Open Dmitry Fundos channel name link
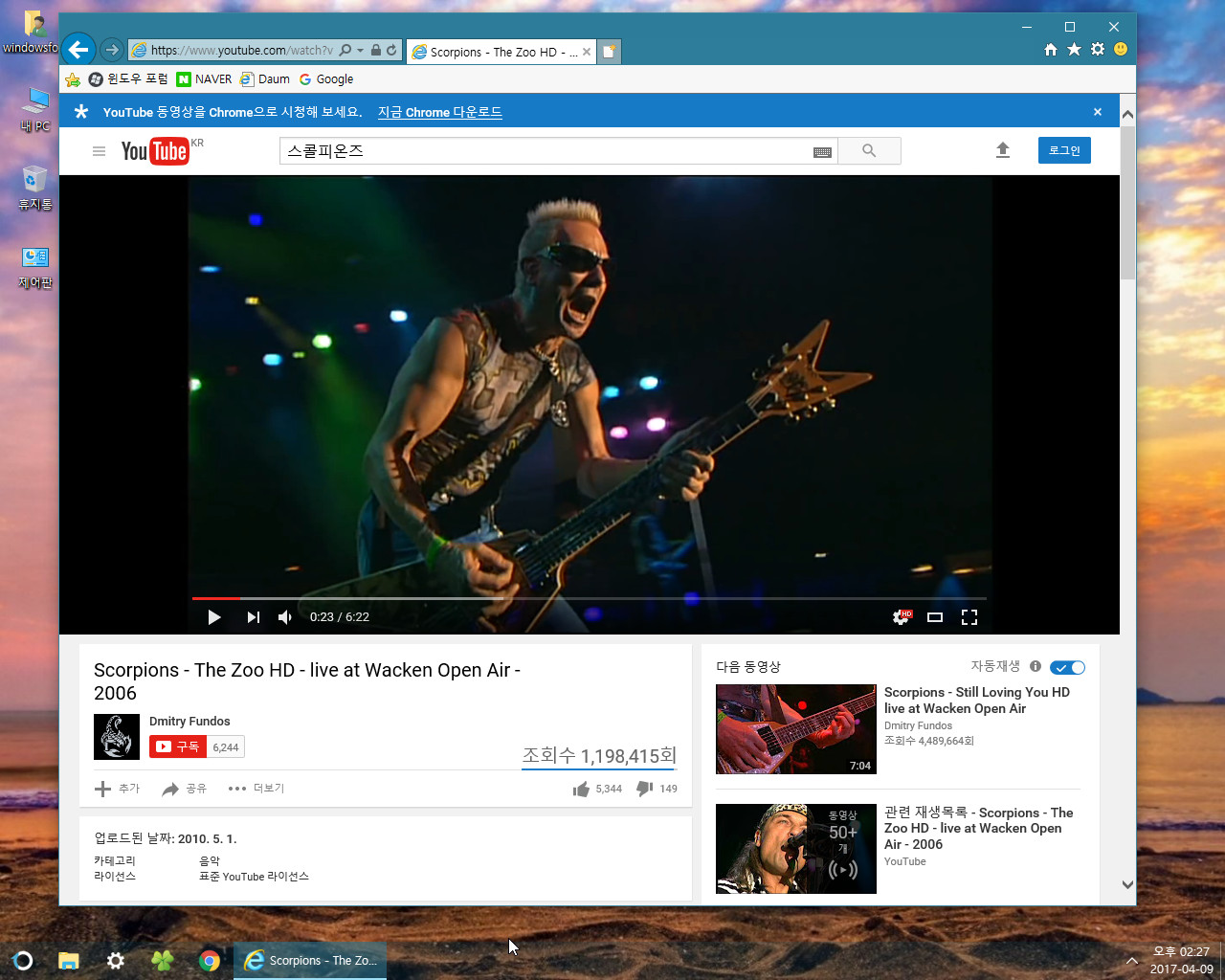The height and width of the screenshot is (980, 1225). [189, 722]
